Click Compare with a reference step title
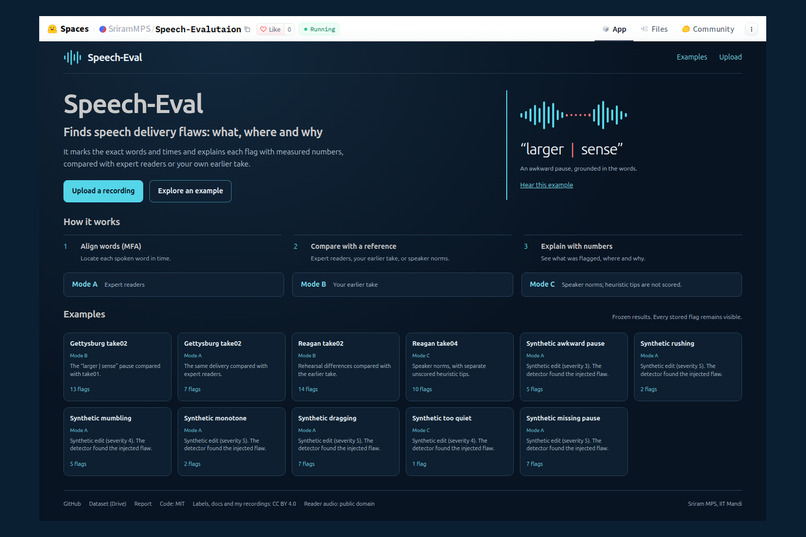Image resolution: width=806 pixels, height=537 pixels. [x=353, y=247]
